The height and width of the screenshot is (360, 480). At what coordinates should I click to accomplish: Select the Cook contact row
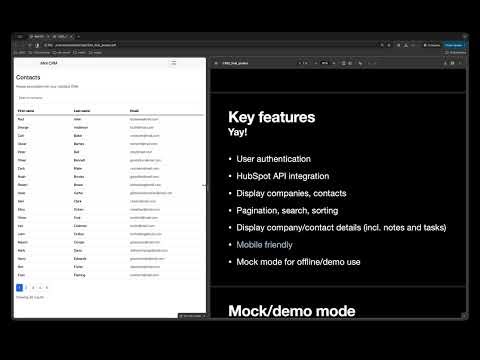tap(110, 218)
